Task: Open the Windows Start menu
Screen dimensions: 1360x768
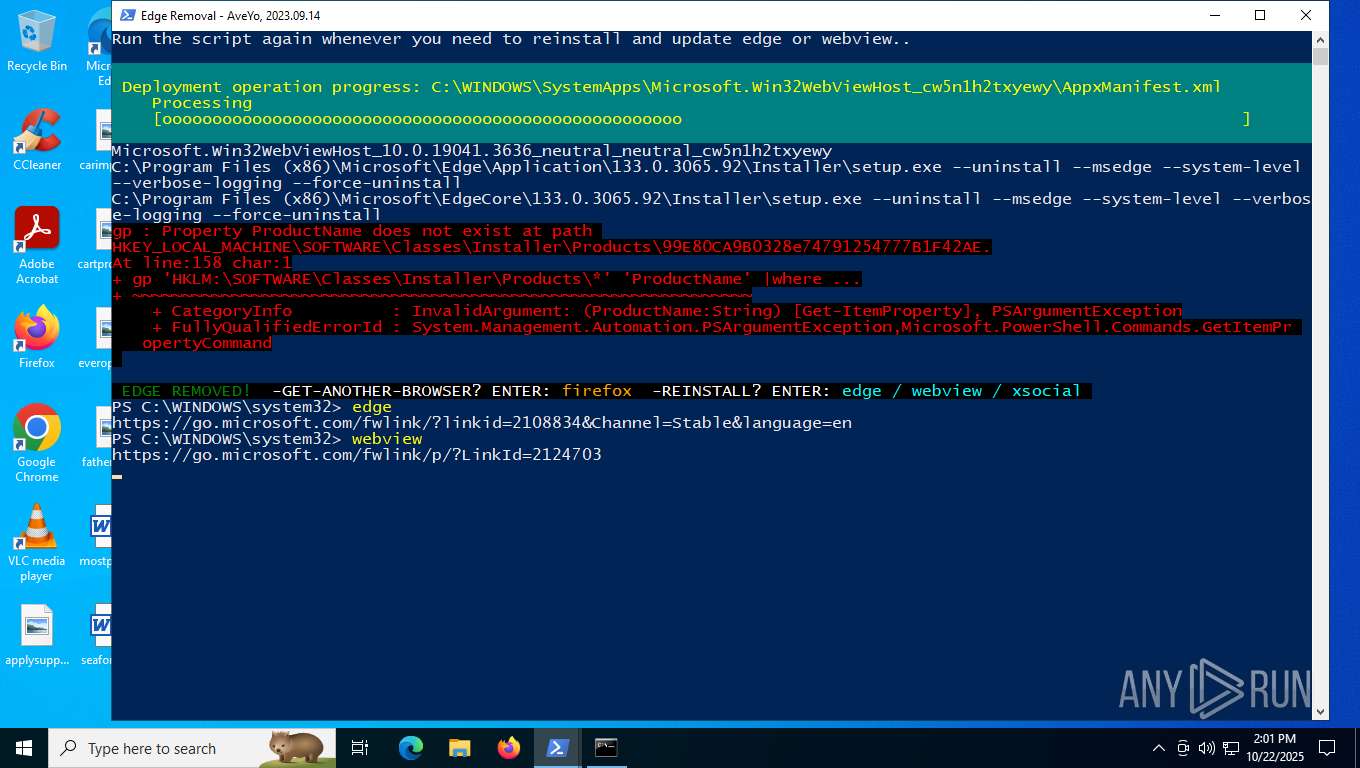Action: point(24,748)
